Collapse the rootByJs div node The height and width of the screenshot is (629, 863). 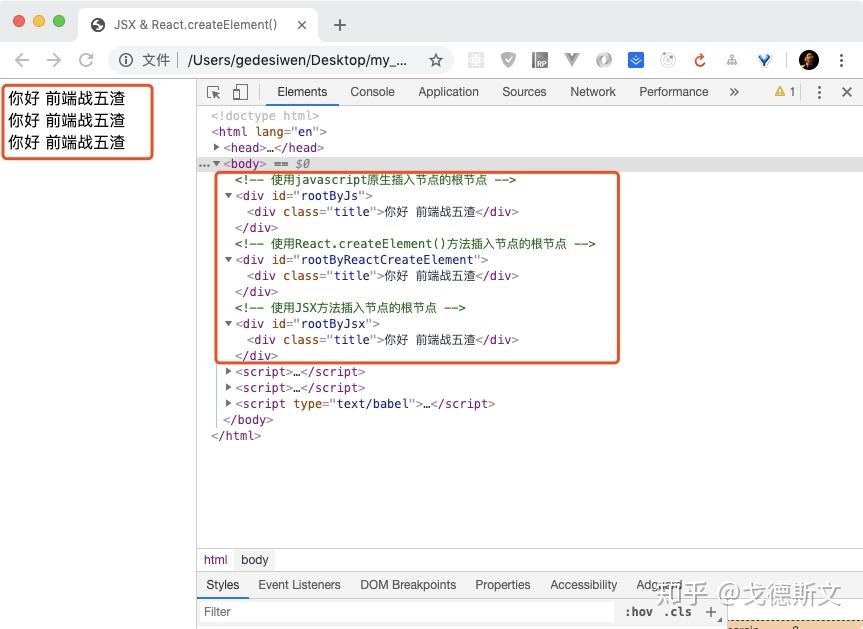pos(229,195)
